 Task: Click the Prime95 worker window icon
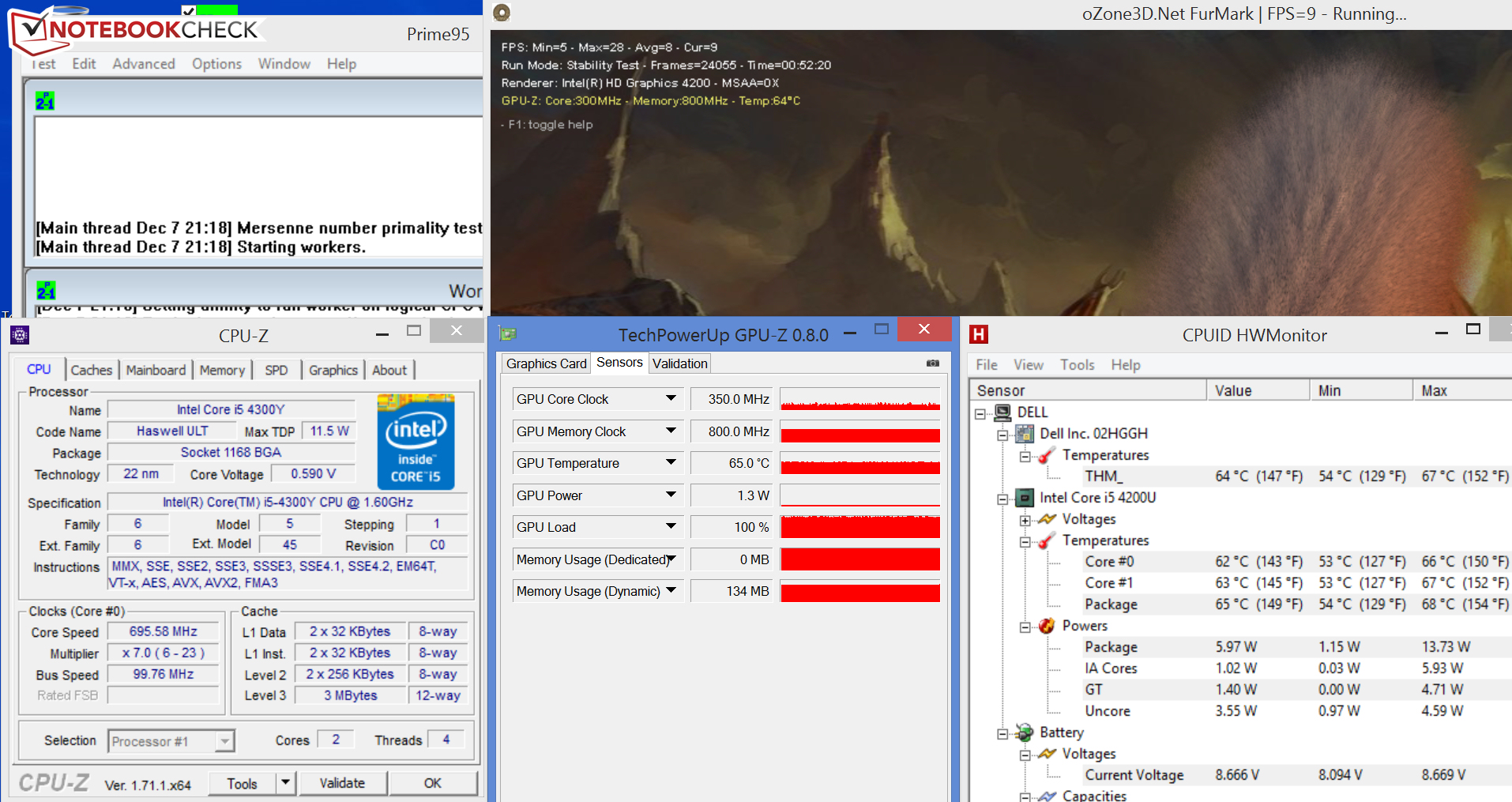[x=46, y=290]
